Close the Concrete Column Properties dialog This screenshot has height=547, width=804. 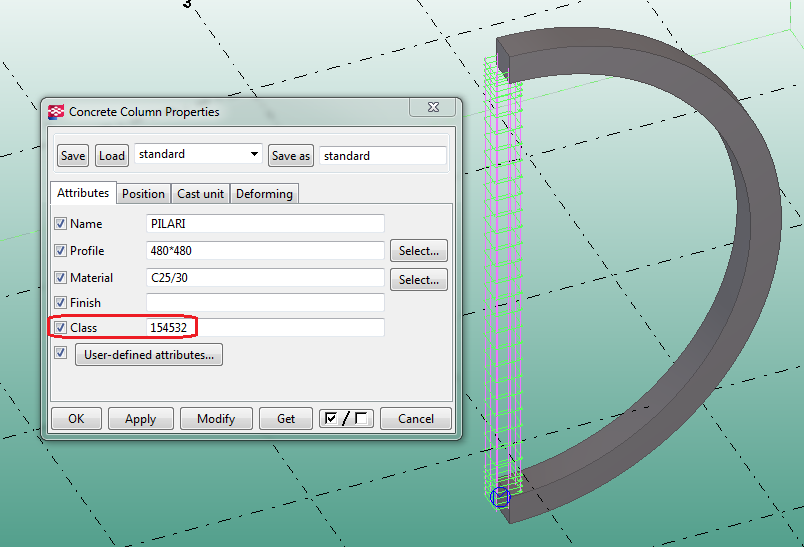coord(433,107)
